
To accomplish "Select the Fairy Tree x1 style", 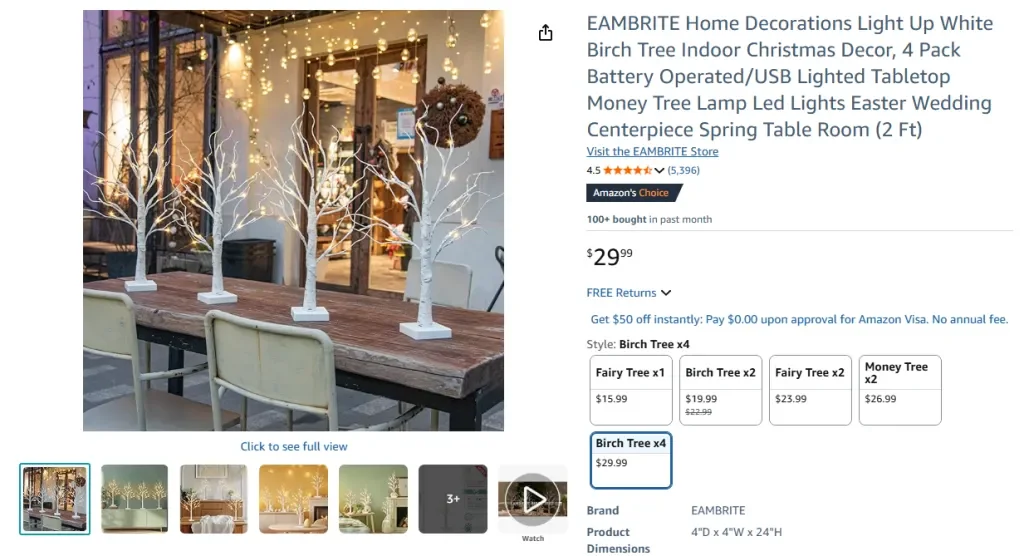I will tap(630, 390).
